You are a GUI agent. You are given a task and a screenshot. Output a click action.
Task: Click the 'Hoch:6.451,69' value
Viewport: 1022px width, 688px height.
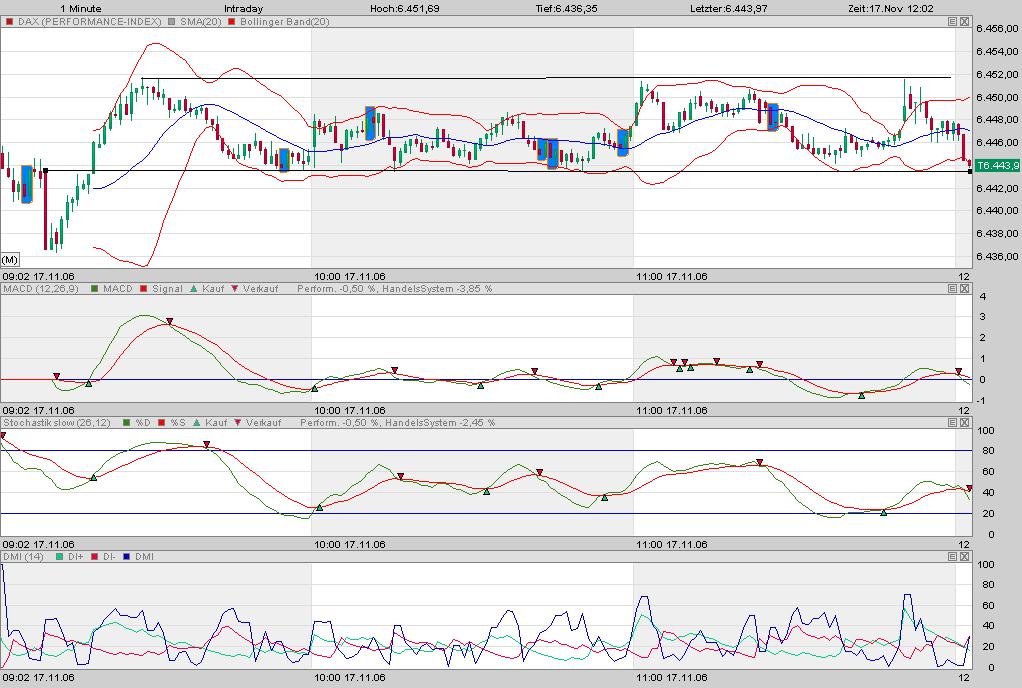pos(404,8)
